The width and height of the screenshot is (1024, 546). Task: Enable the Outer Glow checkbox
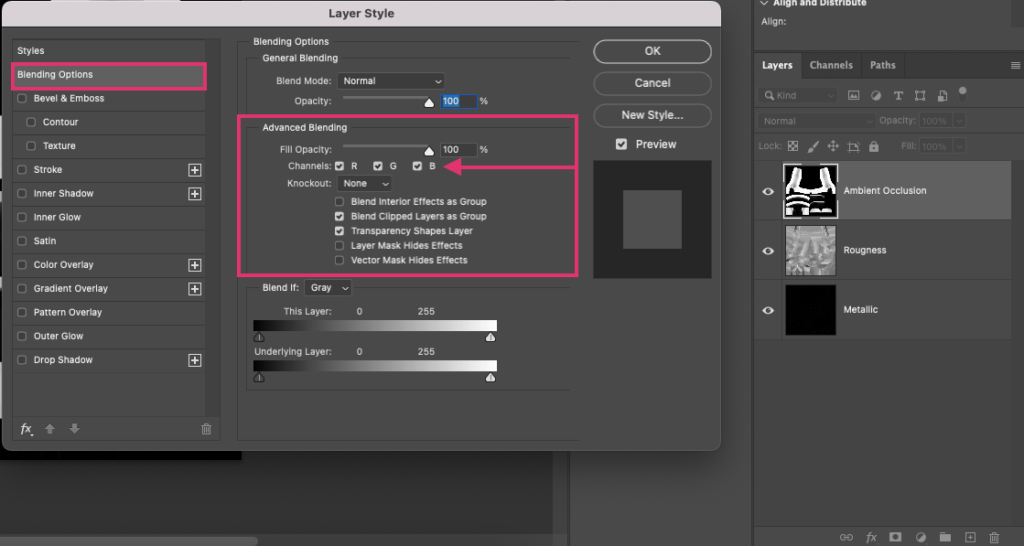(x=22, y=336)
